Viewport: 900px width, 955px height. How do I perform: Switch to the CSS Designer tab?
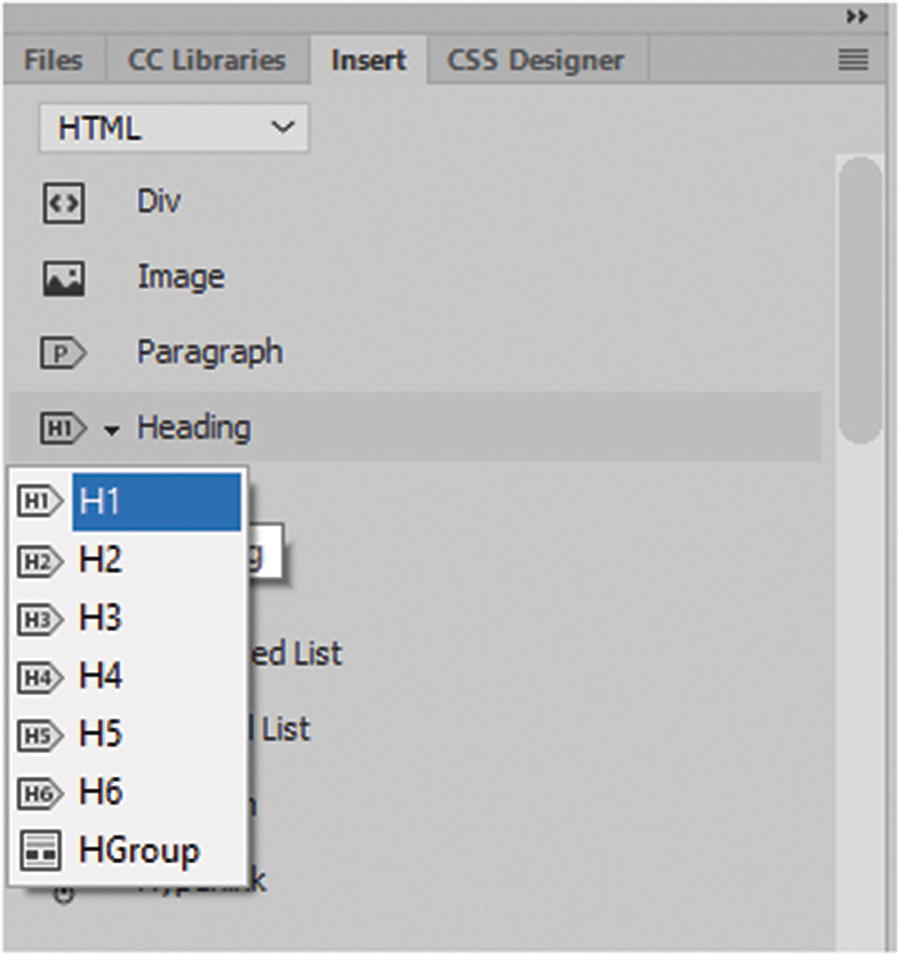[x=535, y=61]
